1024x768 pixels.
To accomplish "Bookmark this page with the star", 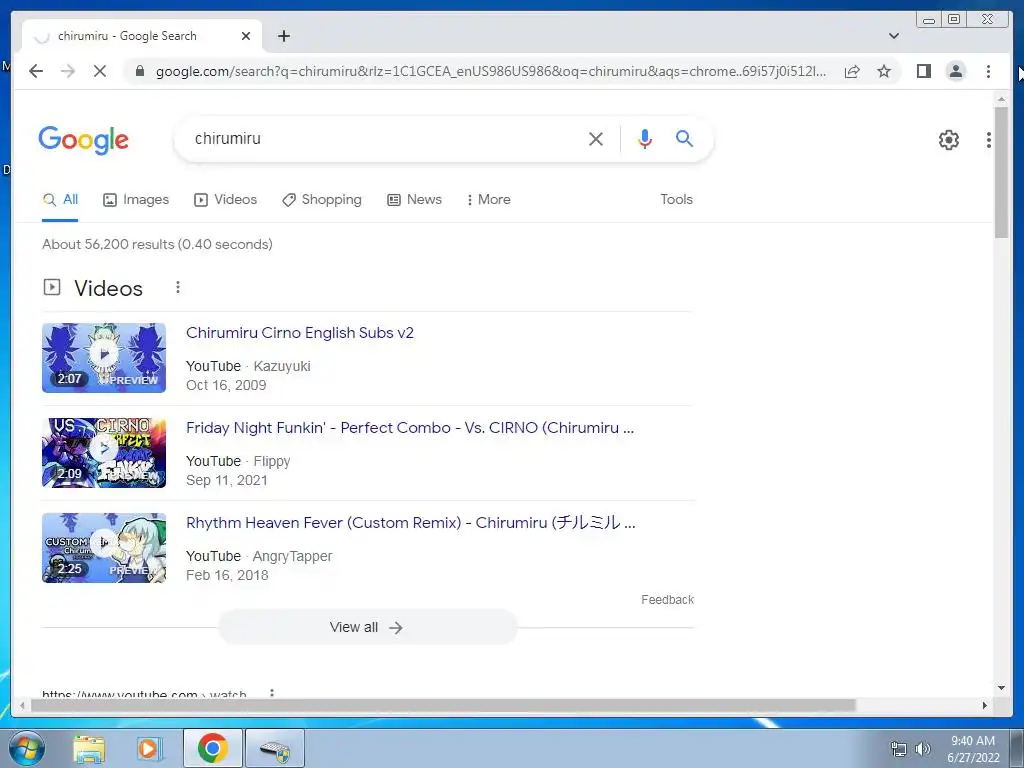I will [884, 71].
